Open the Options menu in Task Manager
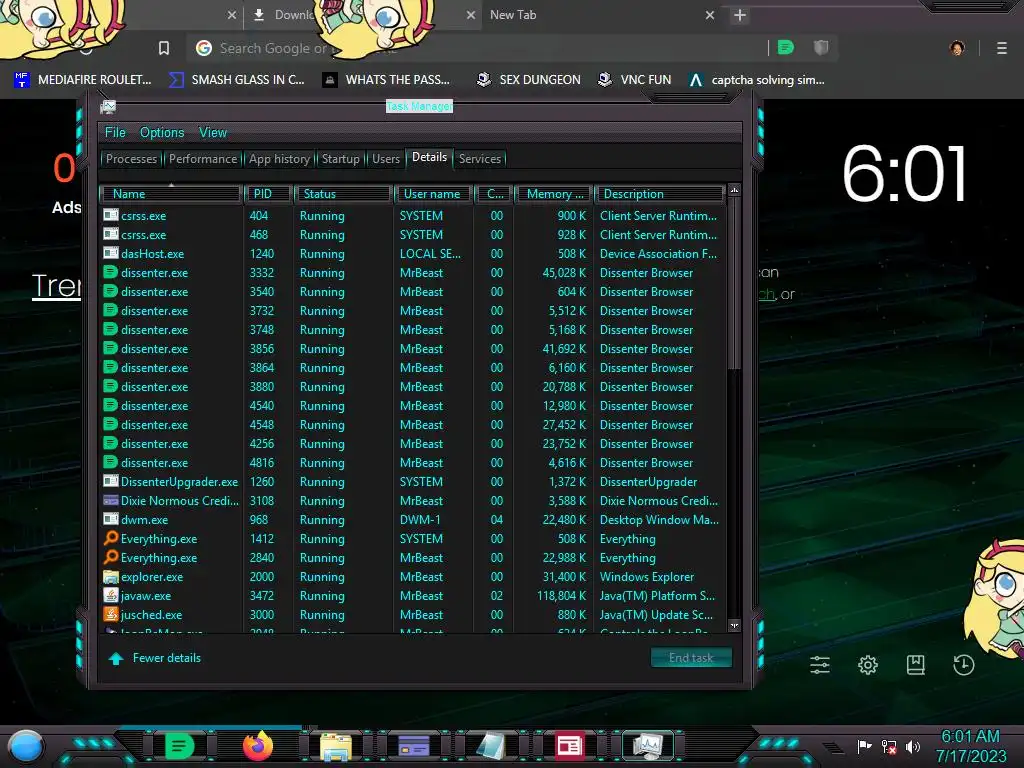This screenshot has height=768, width=1024. click(x=162, y=133)
